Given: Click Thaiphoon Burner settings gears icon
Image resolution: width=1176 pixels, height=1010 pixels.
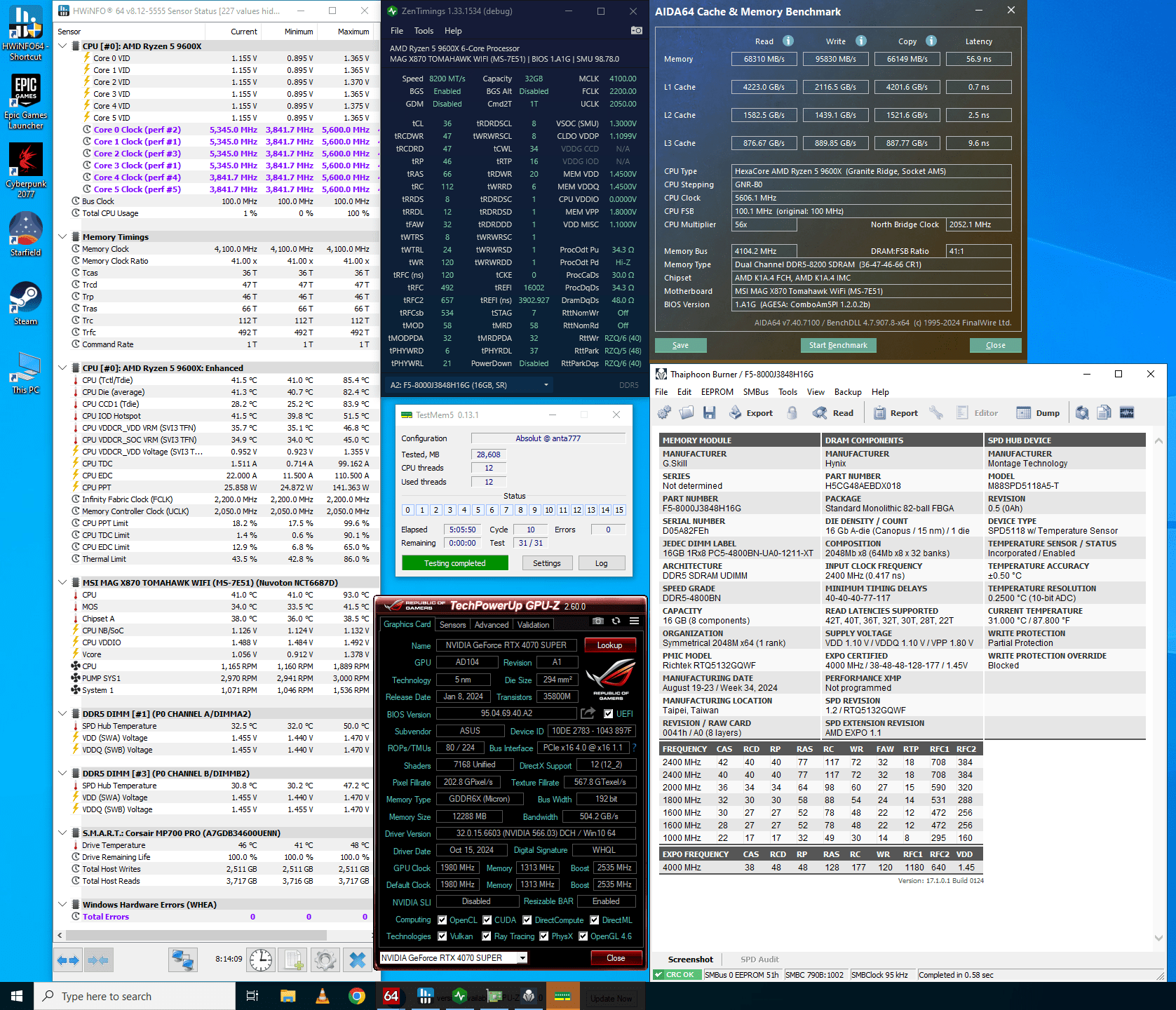Looking at the screenshot, I should pyautogui.click(x=664, y=413).
